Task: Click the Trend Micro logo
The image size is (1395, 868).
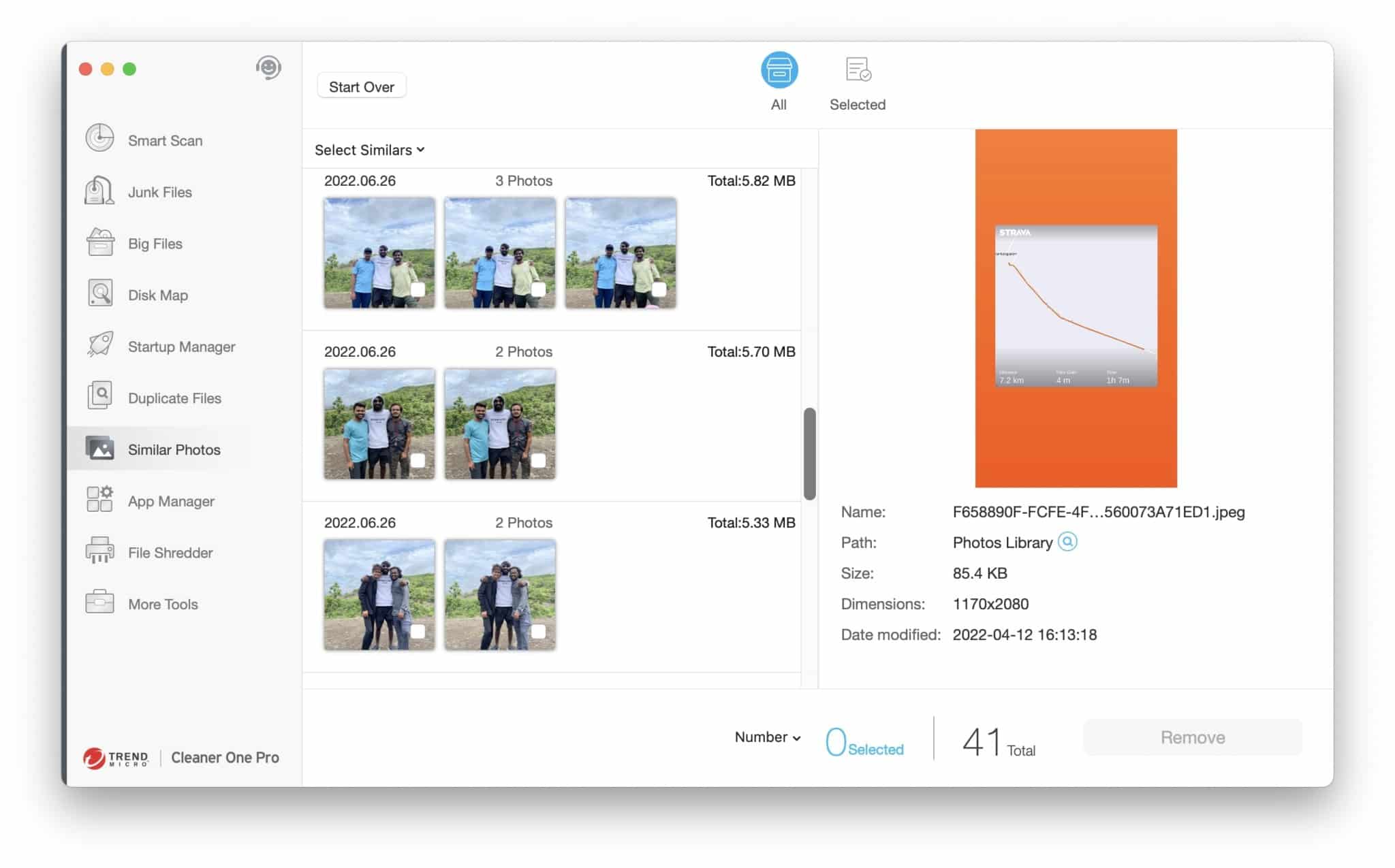Action: (116, 758)
